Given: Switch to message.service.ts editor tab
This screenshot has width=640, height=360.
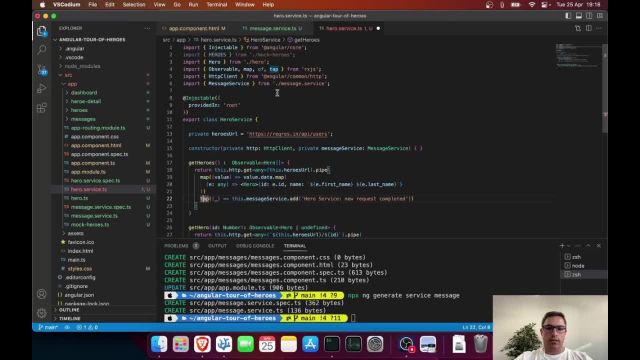Looking at the screenshot, I should tap(273, 28).
